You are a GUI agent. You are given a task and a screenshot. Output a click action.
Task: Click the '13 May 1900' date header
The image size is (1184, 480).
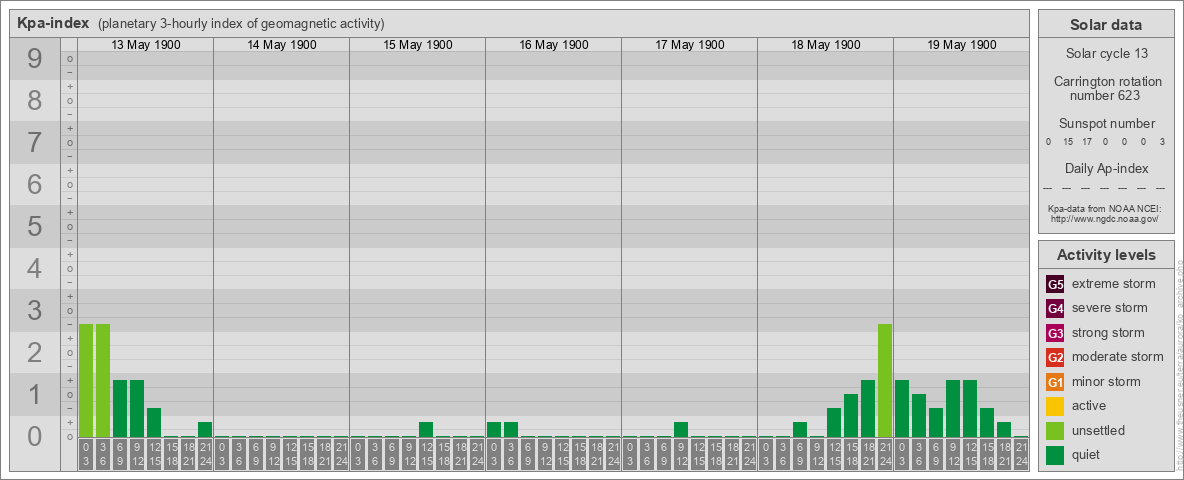[x=146, y=45]
